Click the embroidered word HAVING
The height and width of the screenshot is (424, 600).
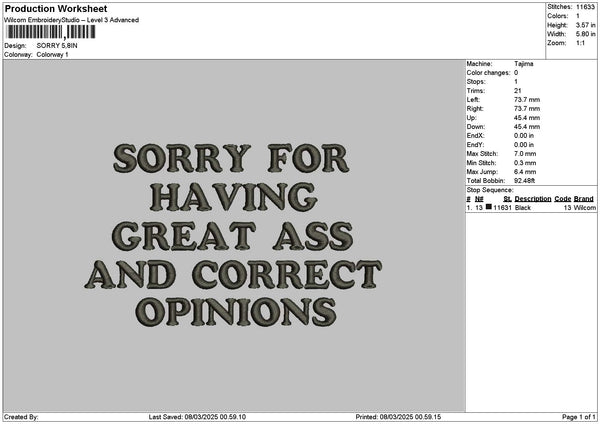(233, 197)
